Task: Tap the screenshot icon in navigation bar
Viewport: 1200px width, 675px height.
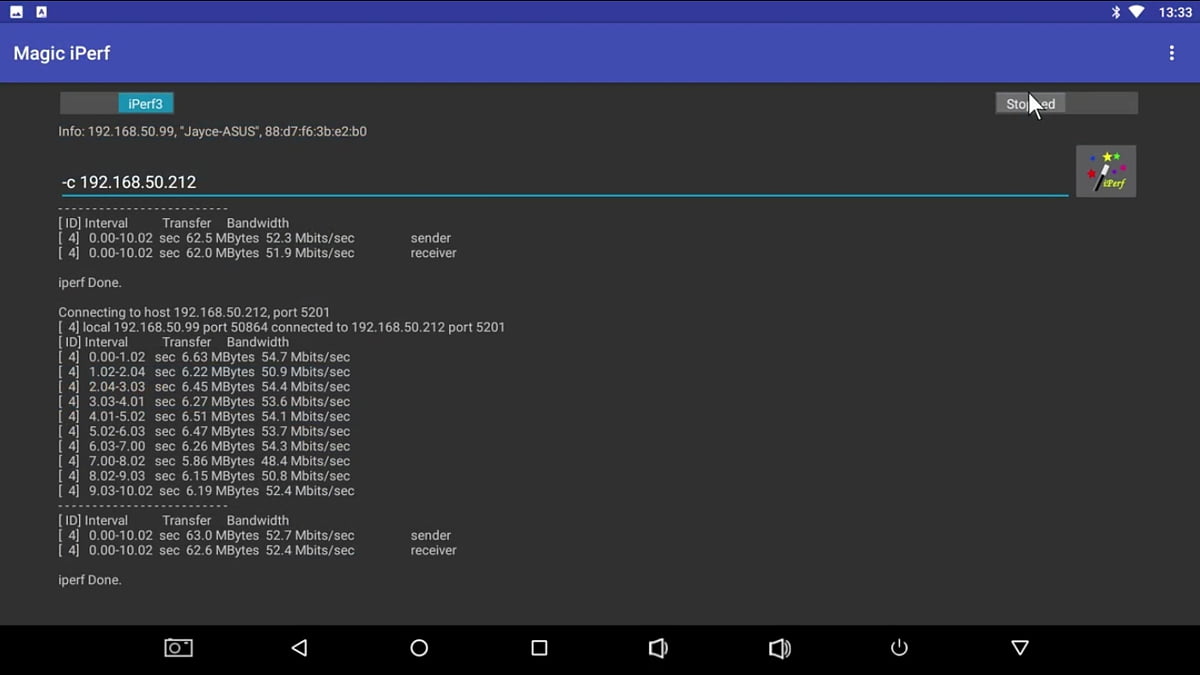Action: point(178,647)
